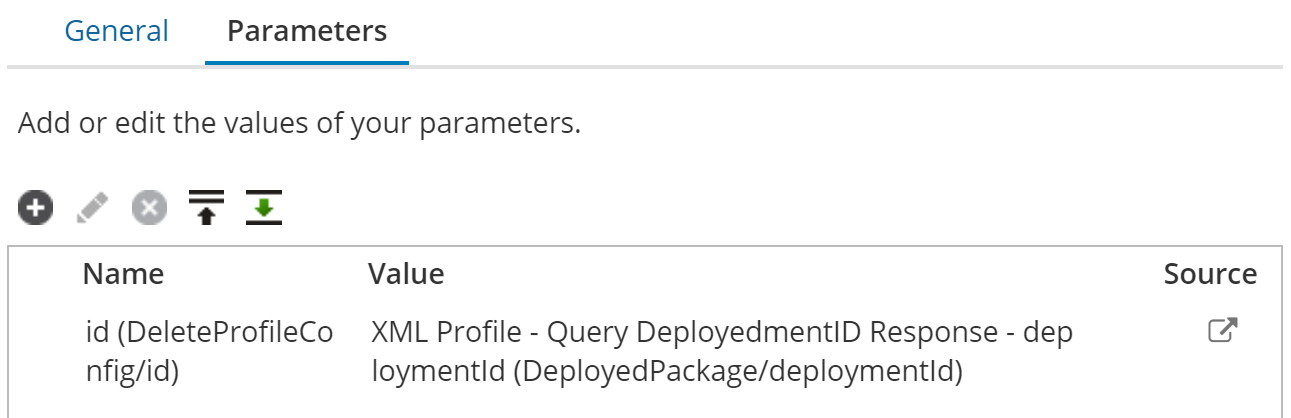The height and width of the screenshot is (418, 1291).
Task: Select the id (DeleteProfileConfig/id) parameter name
Action: (210, 332)
